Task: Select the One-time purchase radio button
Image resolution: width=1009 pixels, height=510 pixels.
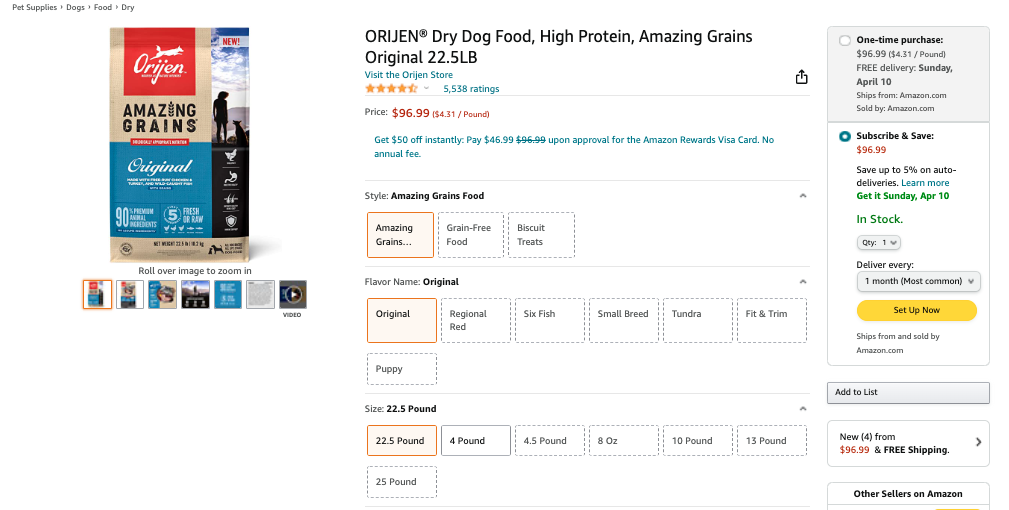Action: 845,41
